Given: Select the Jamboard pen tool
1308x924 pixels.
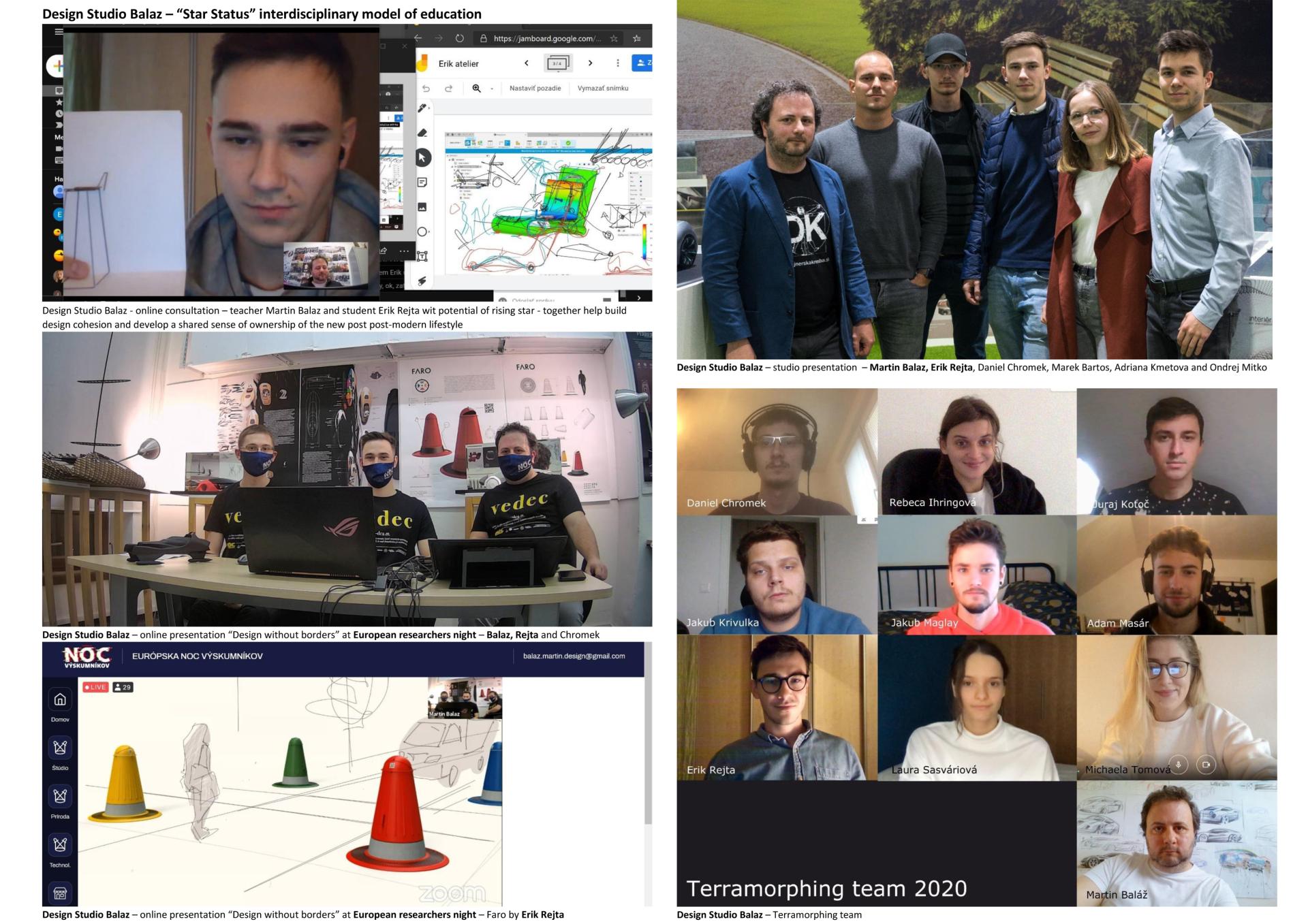Looking at the screenshot, I should tap(422, 108).
